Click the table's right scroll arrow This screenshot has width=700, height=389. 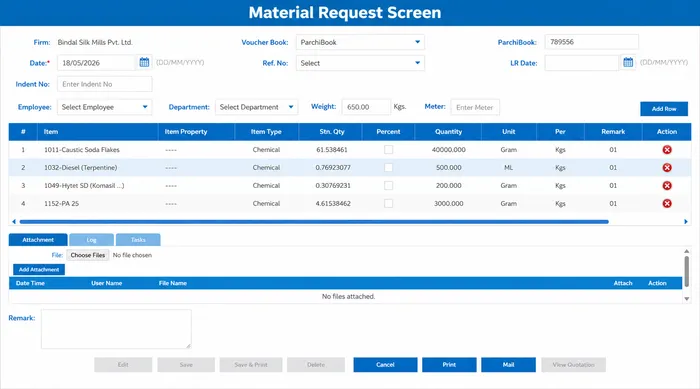(686, 222)
